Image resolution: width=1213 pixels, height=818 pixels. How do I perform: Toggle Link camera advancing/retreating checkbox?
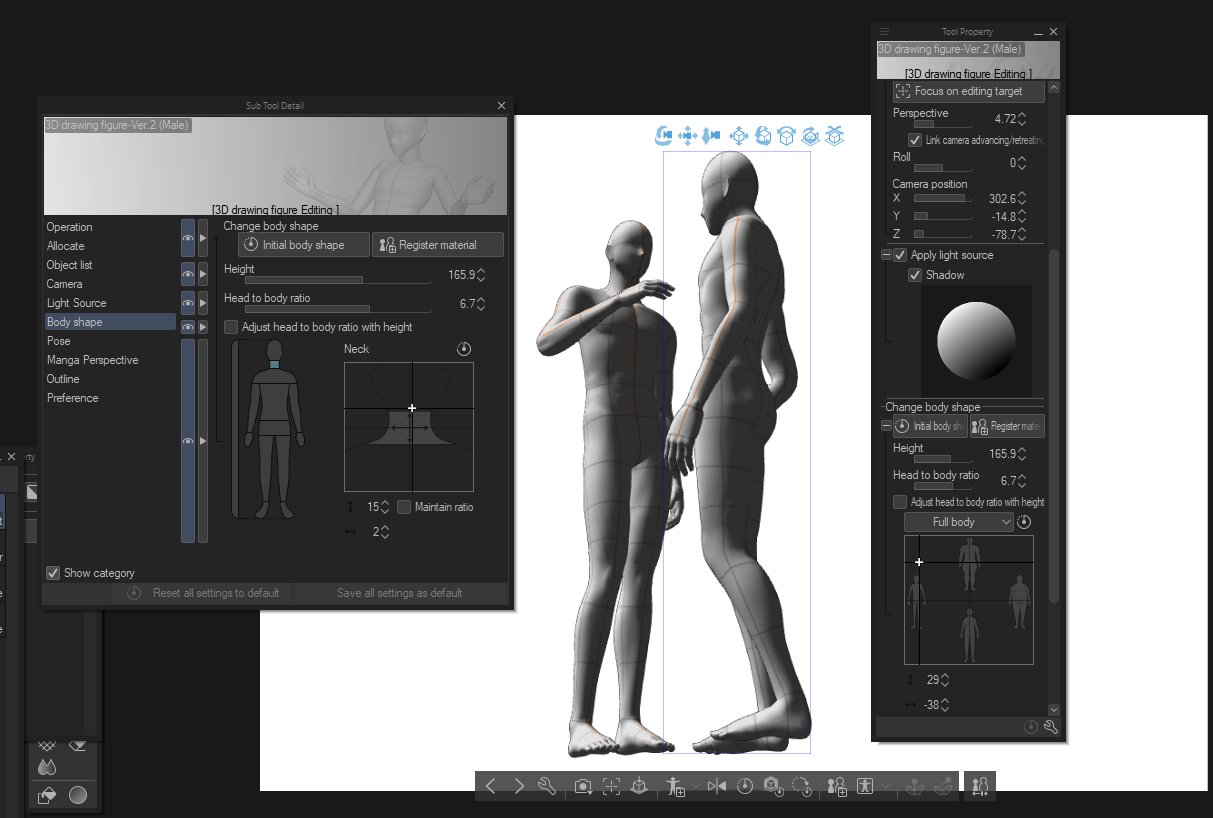[x=915, y=140]
